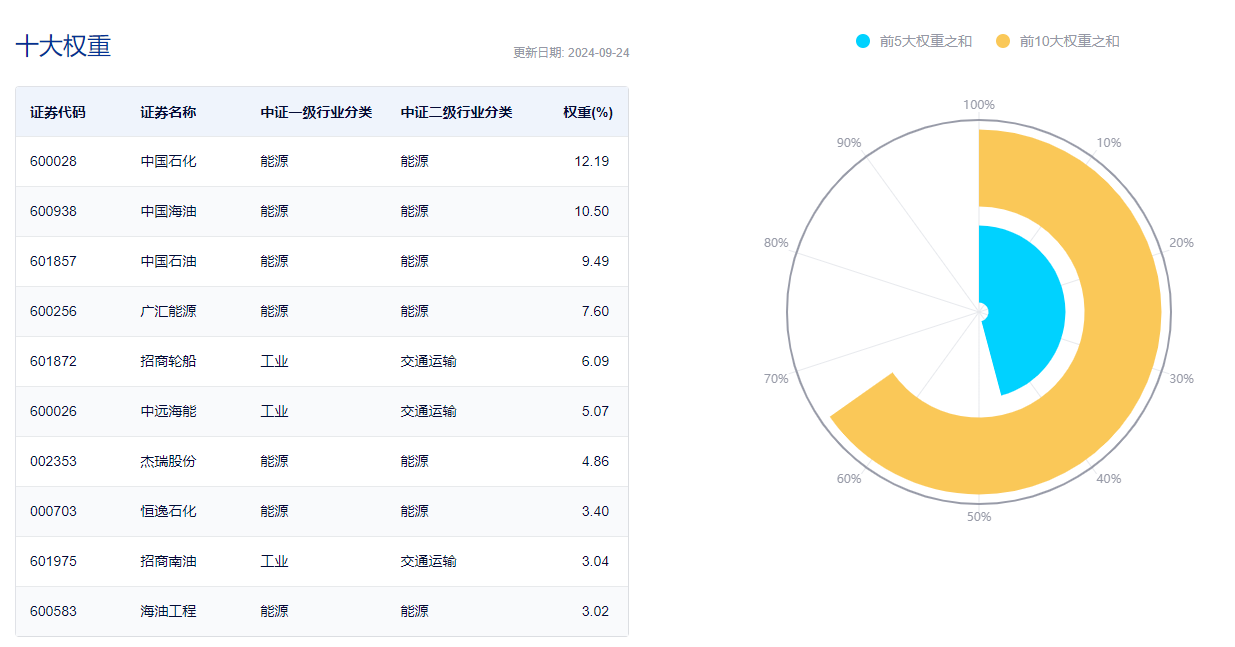Click the 十大权重 section heading
This screenshot has height=647, width=1235.
click(x=64, y=46)
